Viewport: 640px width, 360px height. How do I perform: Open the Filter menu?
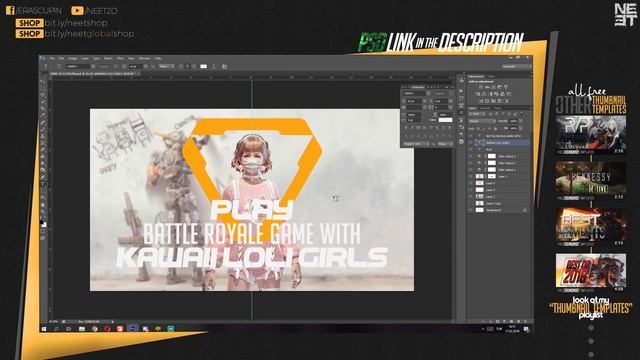pyautogui.click(x=120, y=58)
